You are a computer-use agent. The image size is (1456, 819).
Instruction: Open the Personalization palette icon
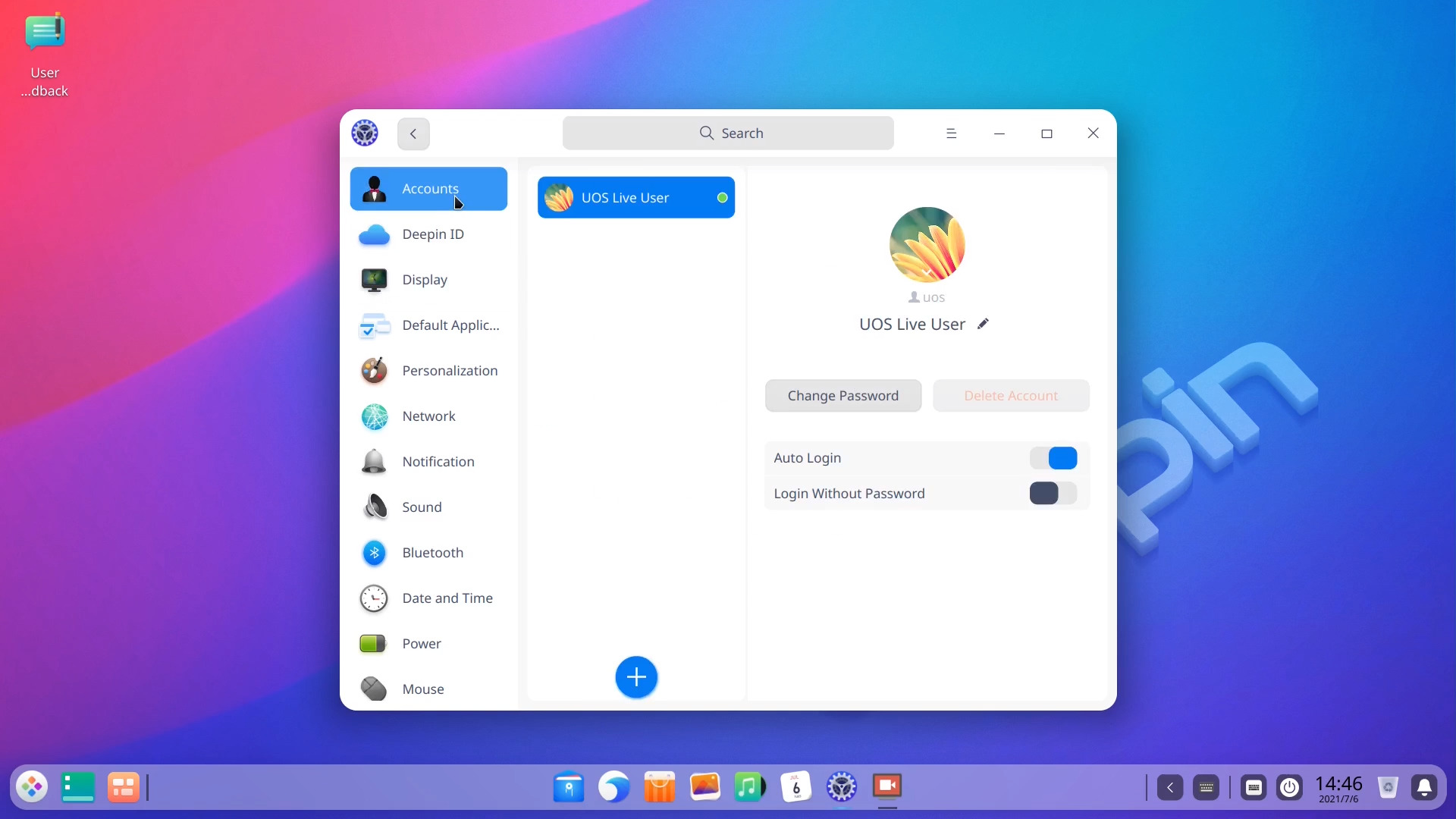(374, 371)
